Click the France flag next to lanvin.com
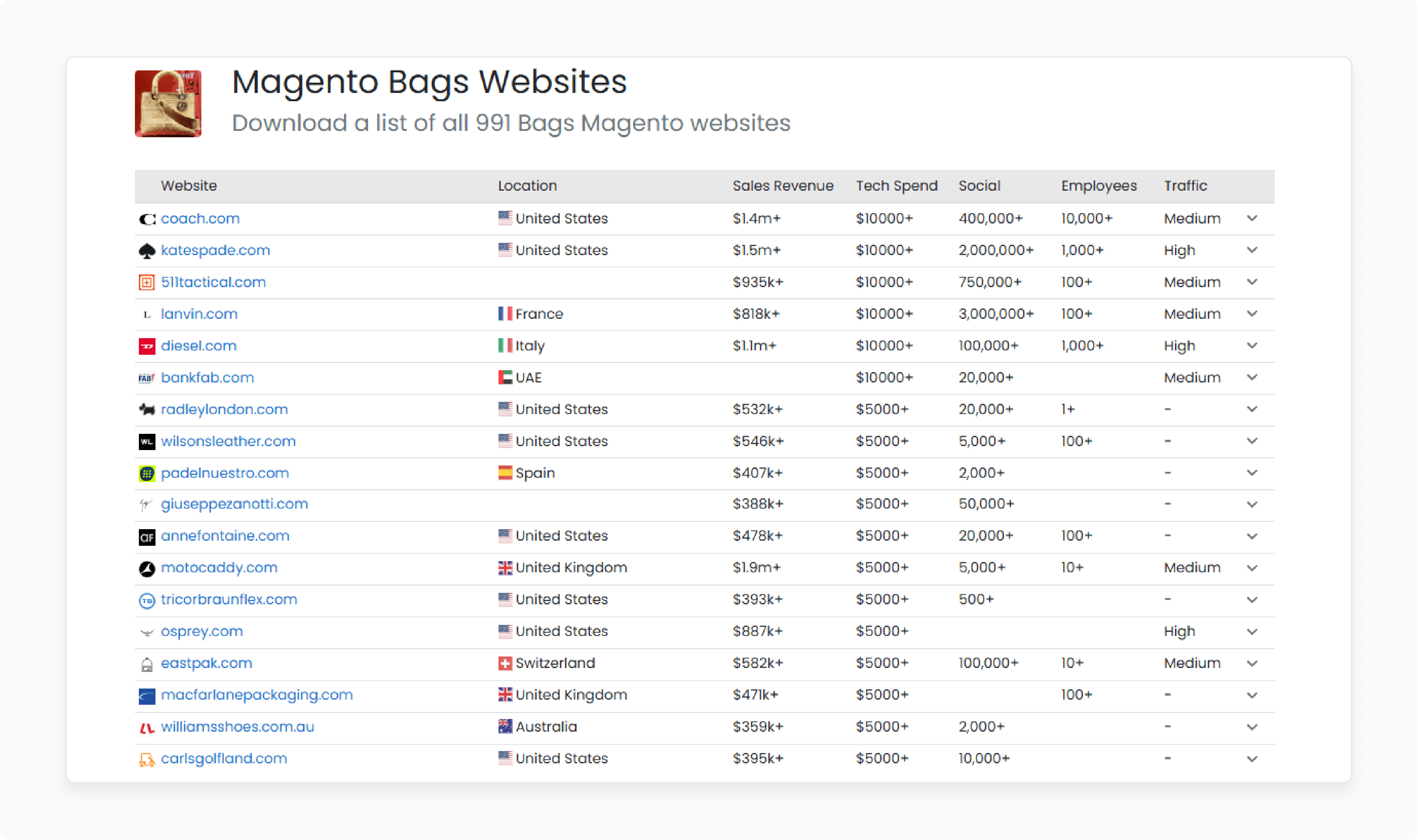The height and width of the screenshot is (840, 1418). point(505,314)
